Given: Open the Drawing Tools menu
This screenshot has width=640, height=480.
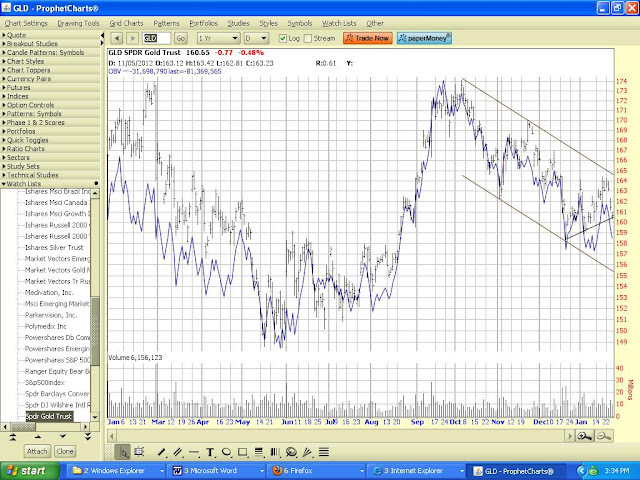Looking at the screenshot, I should 78,23.
